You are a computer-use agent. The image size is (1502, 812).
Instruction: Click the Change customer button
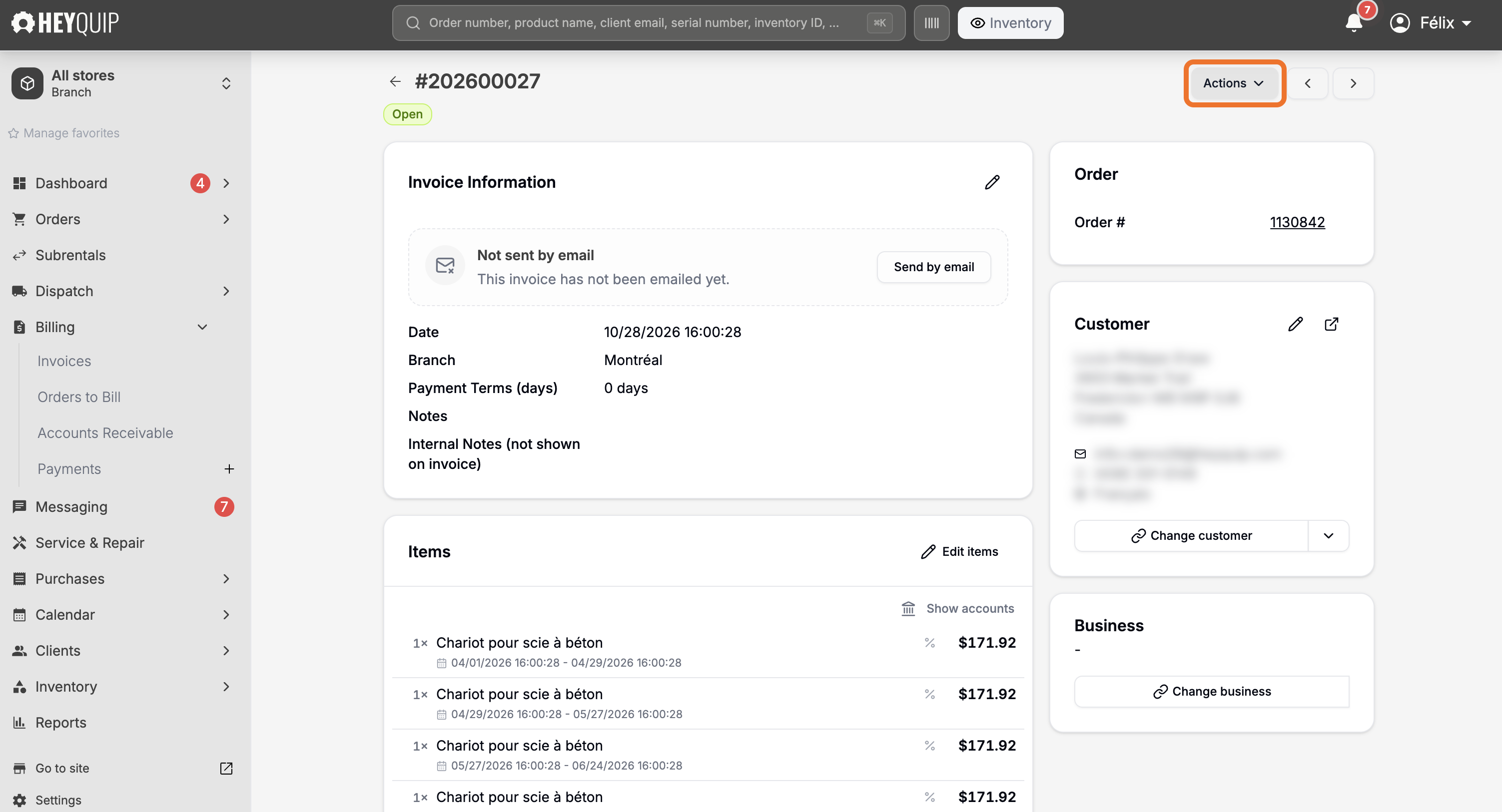(x=1191, y=536)
